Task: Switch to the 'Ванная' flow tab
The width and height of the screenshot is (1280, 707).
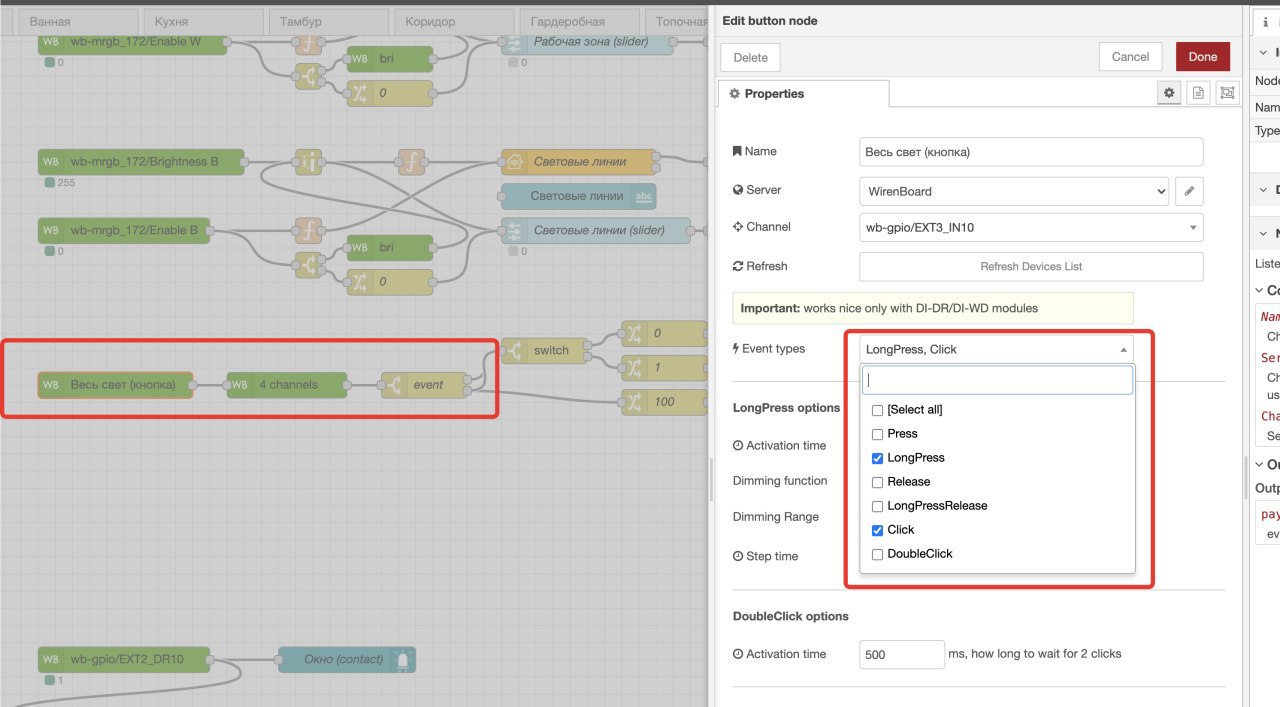Action: [77, 21]
